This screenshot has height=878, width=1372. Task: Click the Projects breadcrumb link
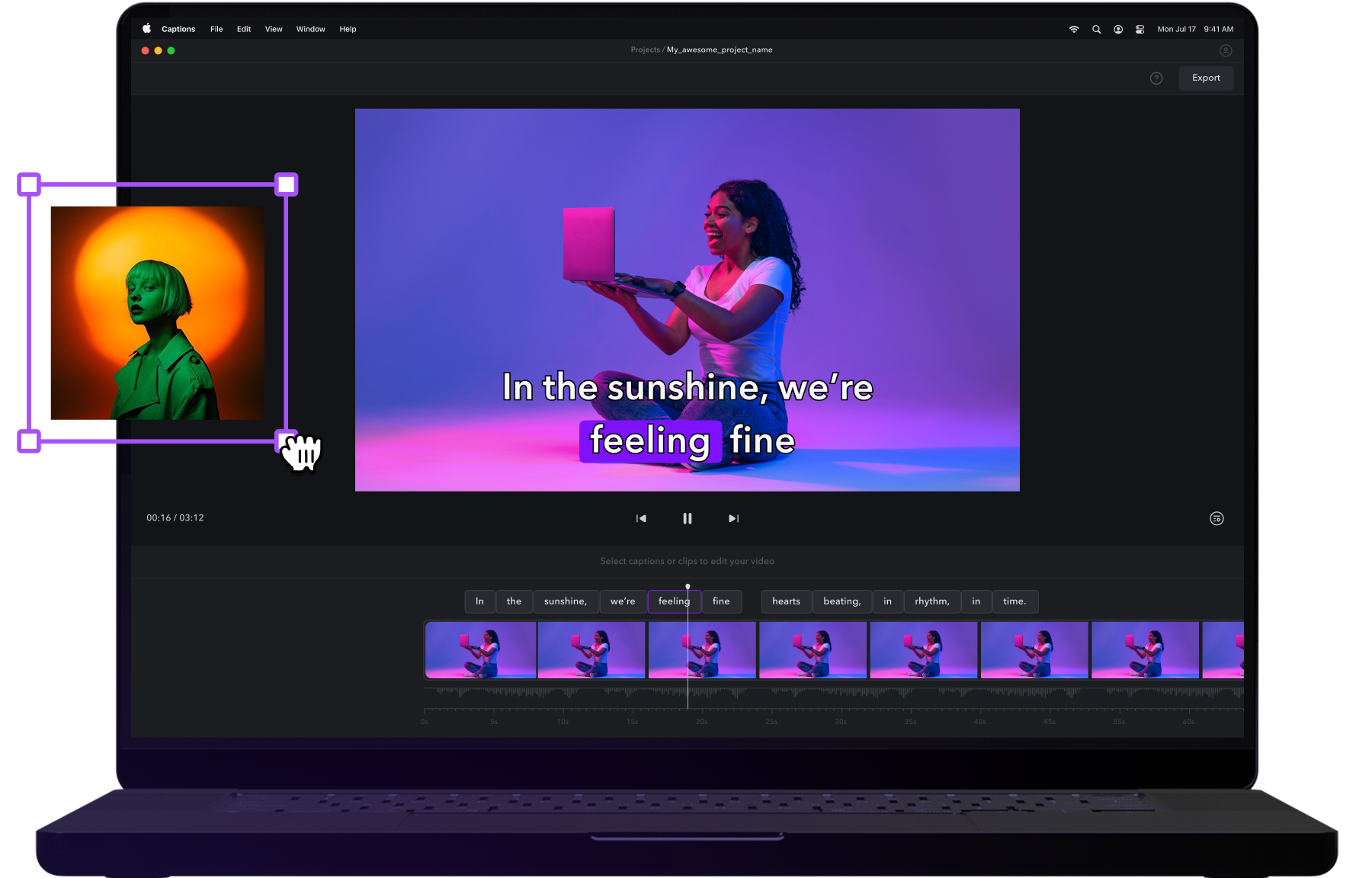pyautogui.click(x=645, y=50)
